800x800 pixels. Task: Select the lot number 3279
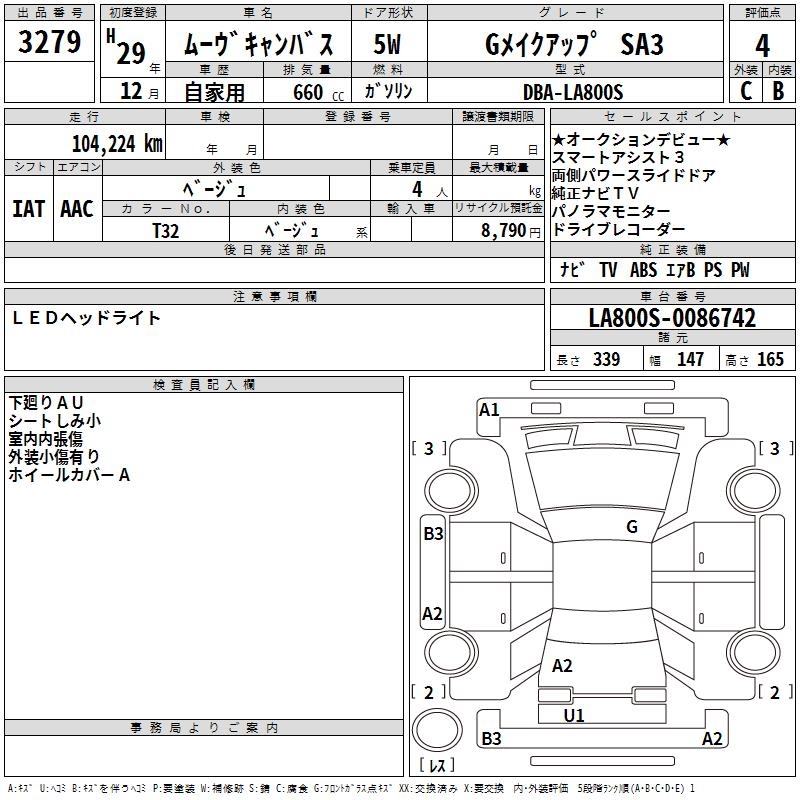49,45
